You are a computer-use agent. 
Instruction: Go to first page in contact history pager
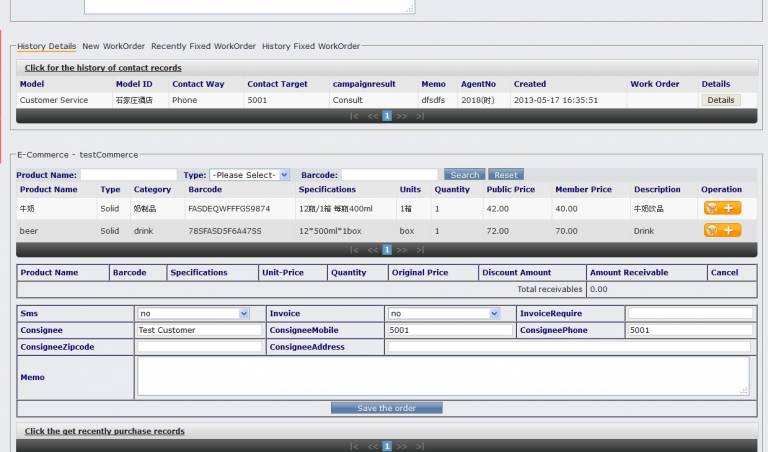[354, 116]
